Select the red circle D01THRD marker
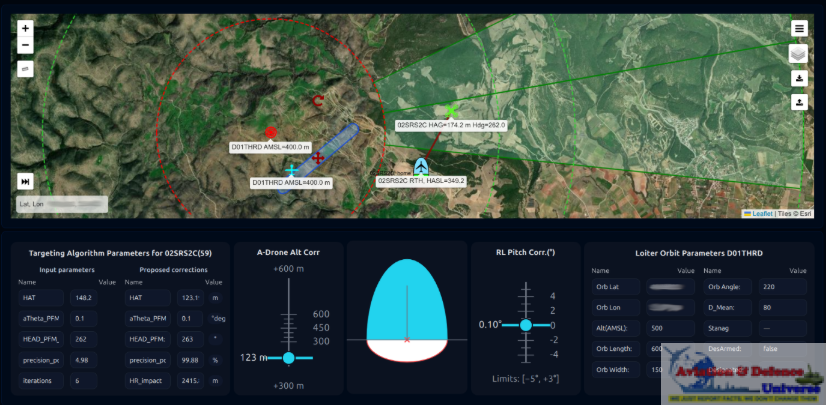The width and height of the screenshot is (826, 405). tap(270, 132)
